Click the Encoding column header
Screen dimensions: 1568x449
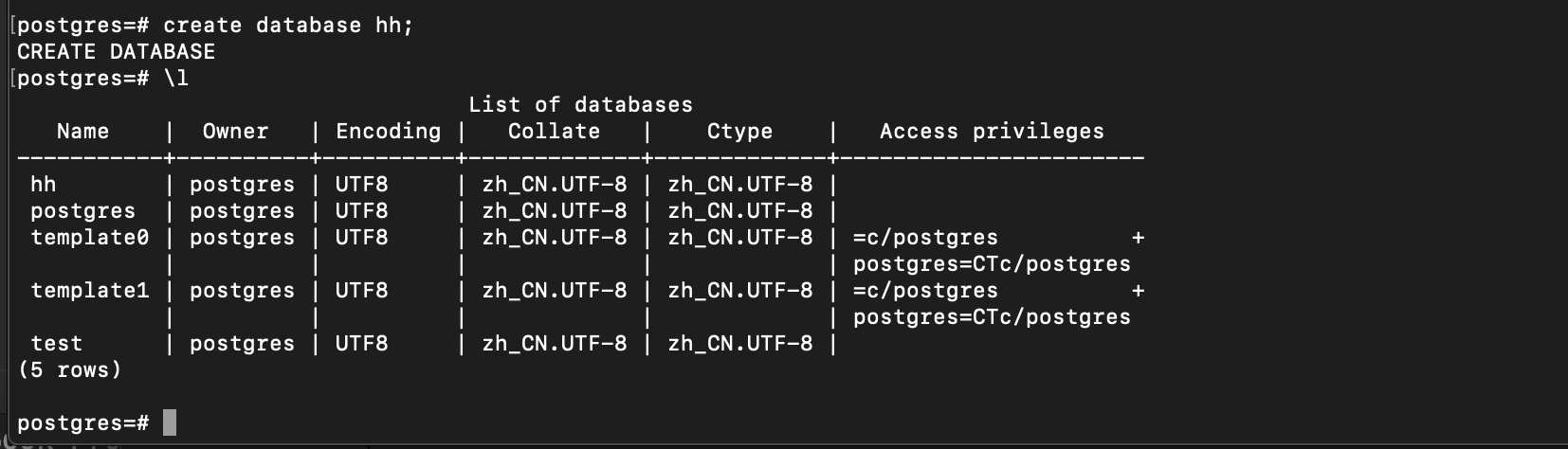pyautogui.click(x=388, y=132)
